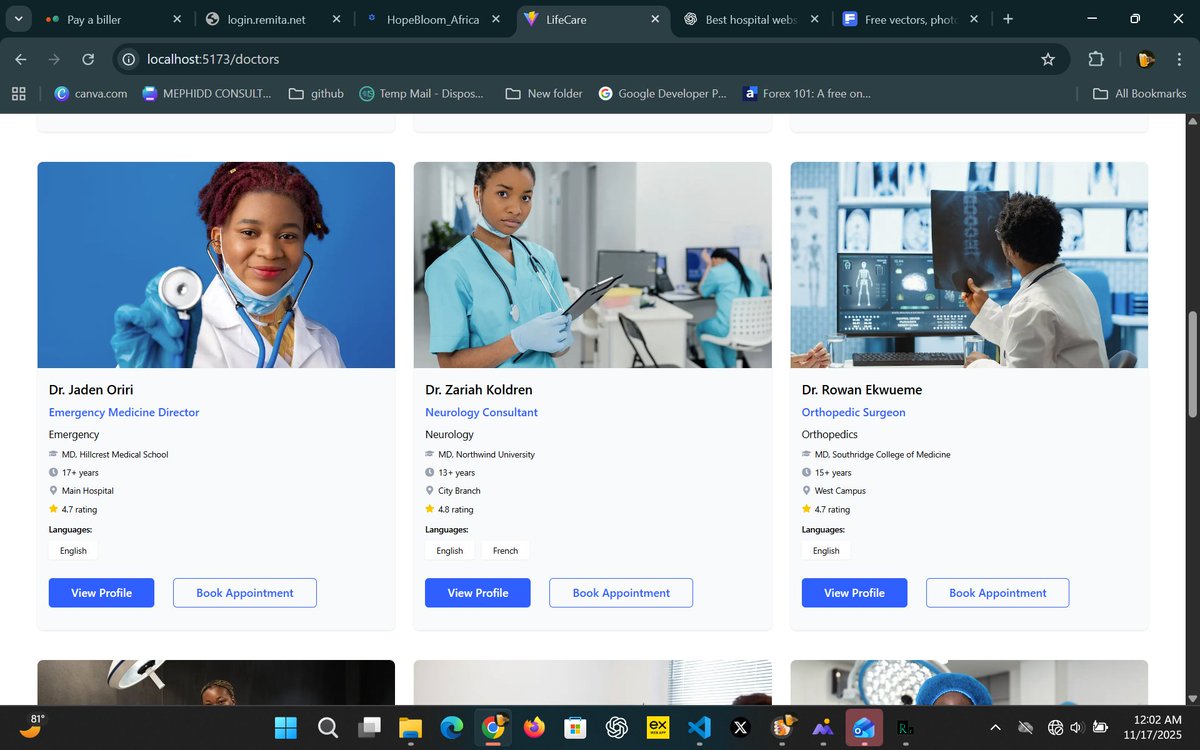Reload the doctors page
The width and height of the screenshot is (1200, 750).
pyautogui.click(x=88, y=60)
